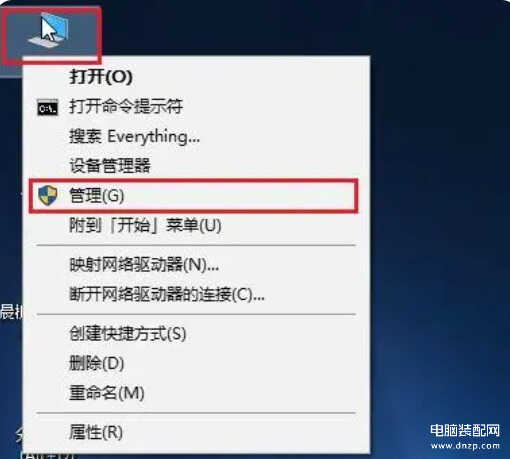The width and height of the screenshot is (510, 459).
Task: Choose the 管理(G) menu item
Action: (194, 196)
